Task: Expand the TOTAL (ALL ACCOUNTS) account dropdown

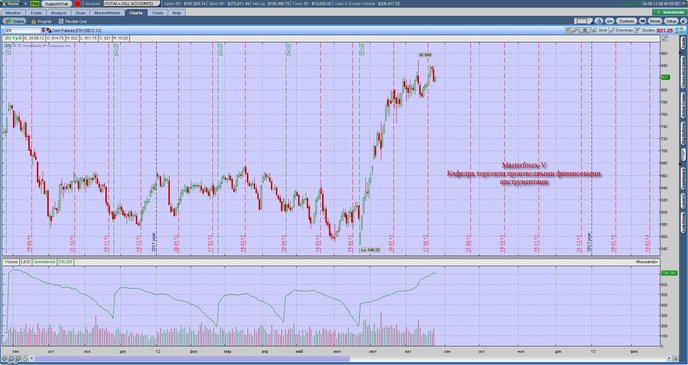Action: tap(131, 4)
